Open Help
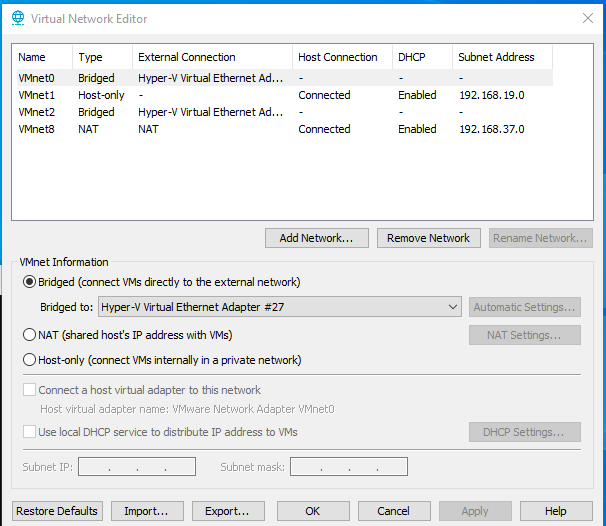The height and width of the screenshot is (526, 606). (556, 511)
